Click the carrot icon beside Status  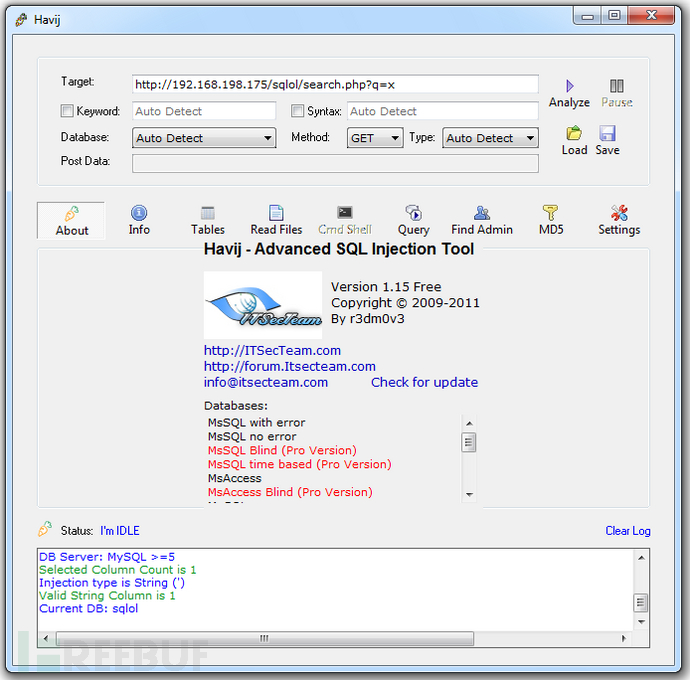pyautogui.click(x=45, y=529)
